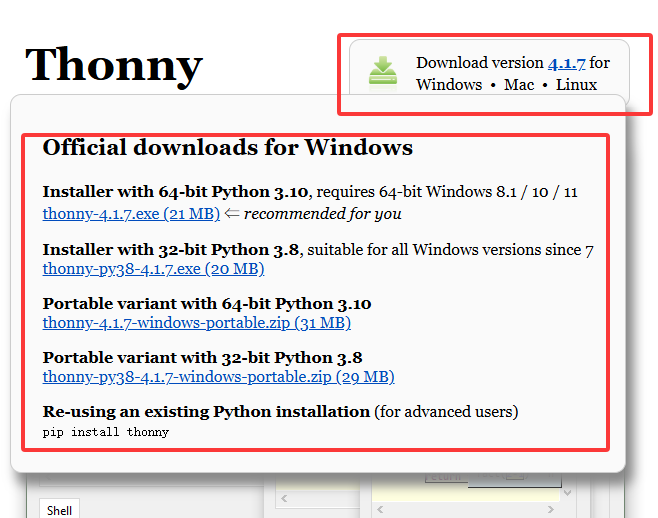Screen dimensions: 658x518
Task: Download thonny-4.1.7-windows-portable.zip (31 MB)
Action: point(196,323)
